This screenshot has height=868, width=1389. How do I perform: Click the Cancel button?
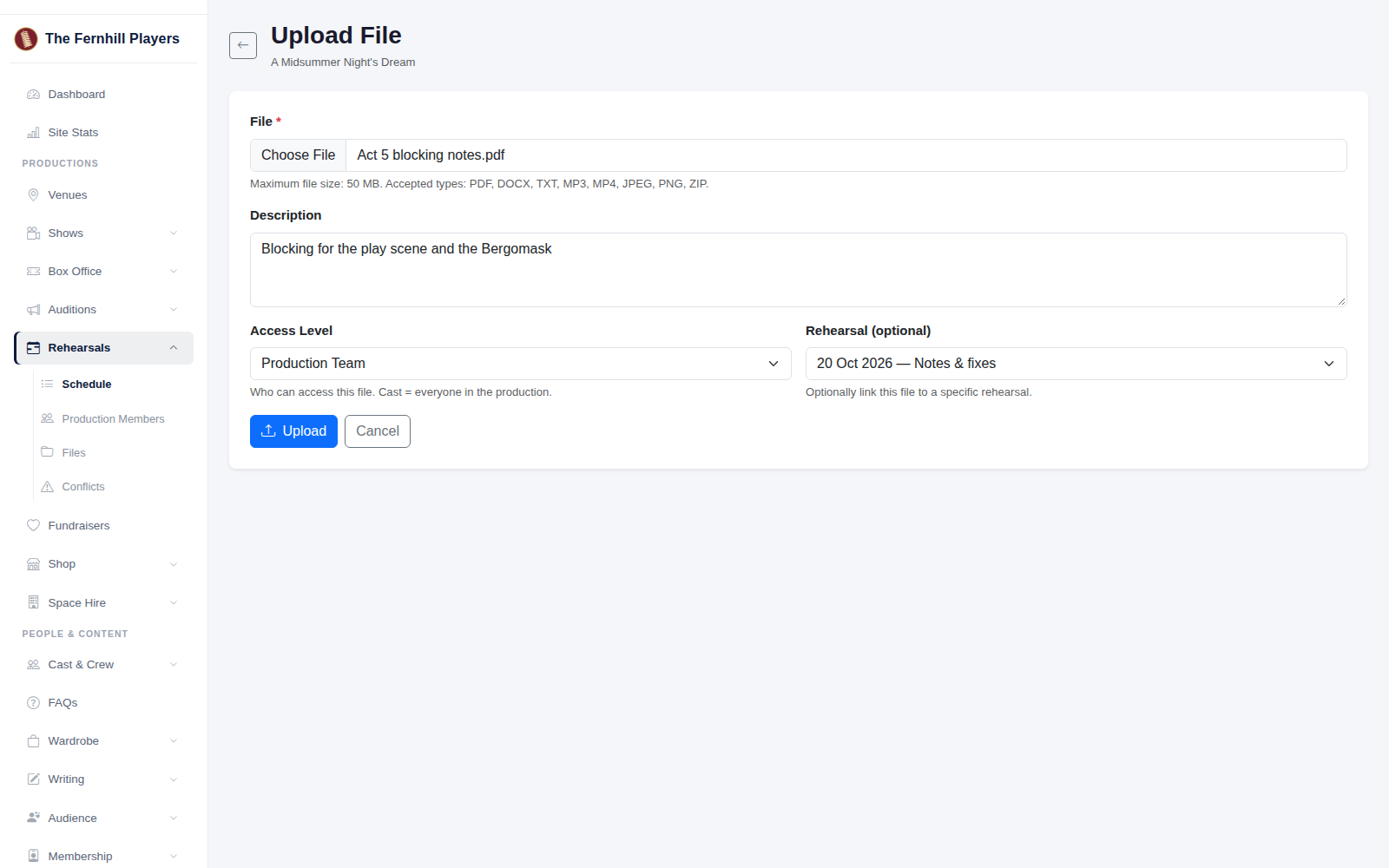point(378,431)
